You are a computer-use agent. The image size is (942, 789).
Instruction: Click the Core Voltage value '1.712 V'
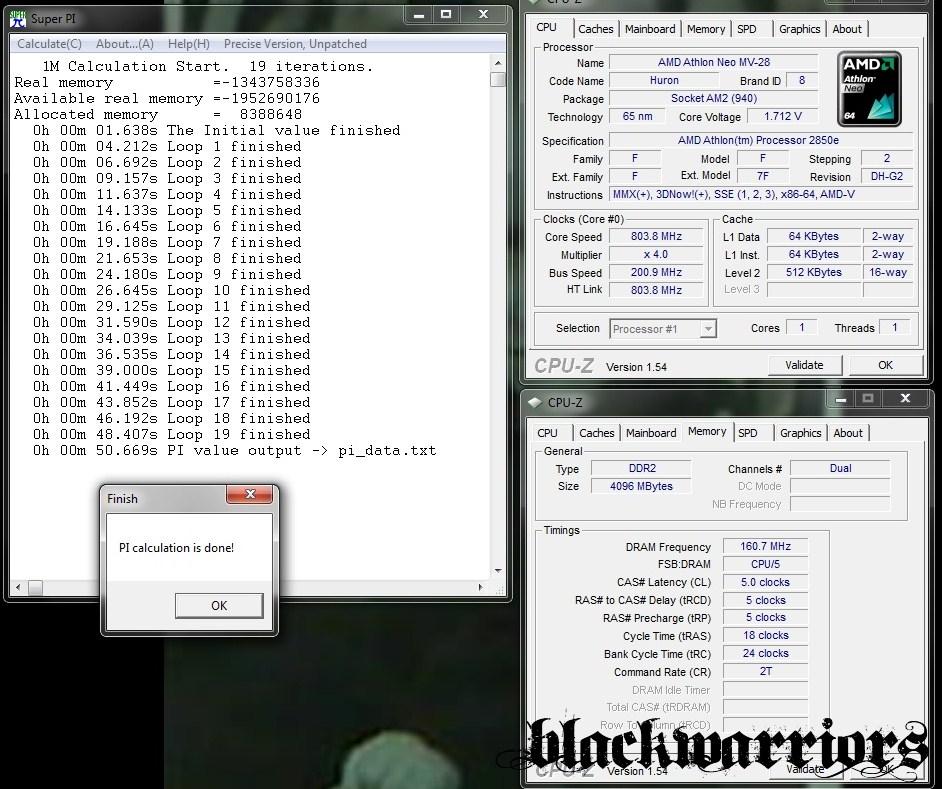[x=782, y=116]
